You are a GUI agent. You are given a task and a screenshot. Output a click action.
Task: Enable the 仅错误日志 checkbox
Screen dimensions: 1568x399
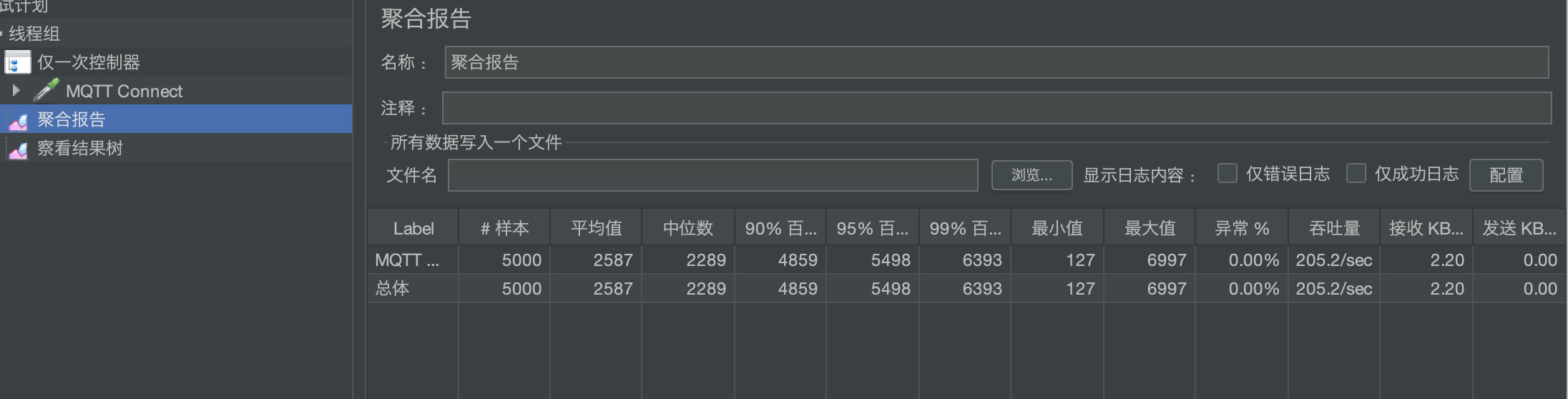[x=1228, y=174]
